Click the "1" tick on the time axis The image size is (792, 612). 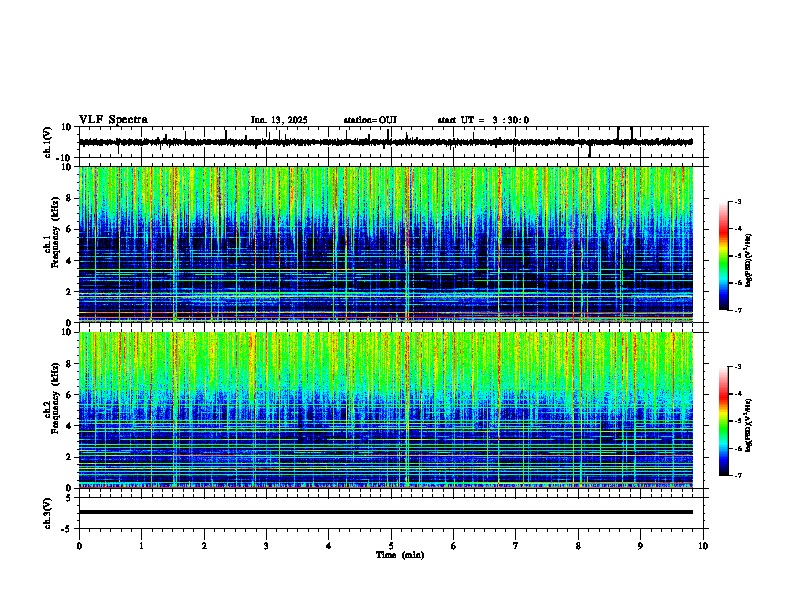coord(141,546)
